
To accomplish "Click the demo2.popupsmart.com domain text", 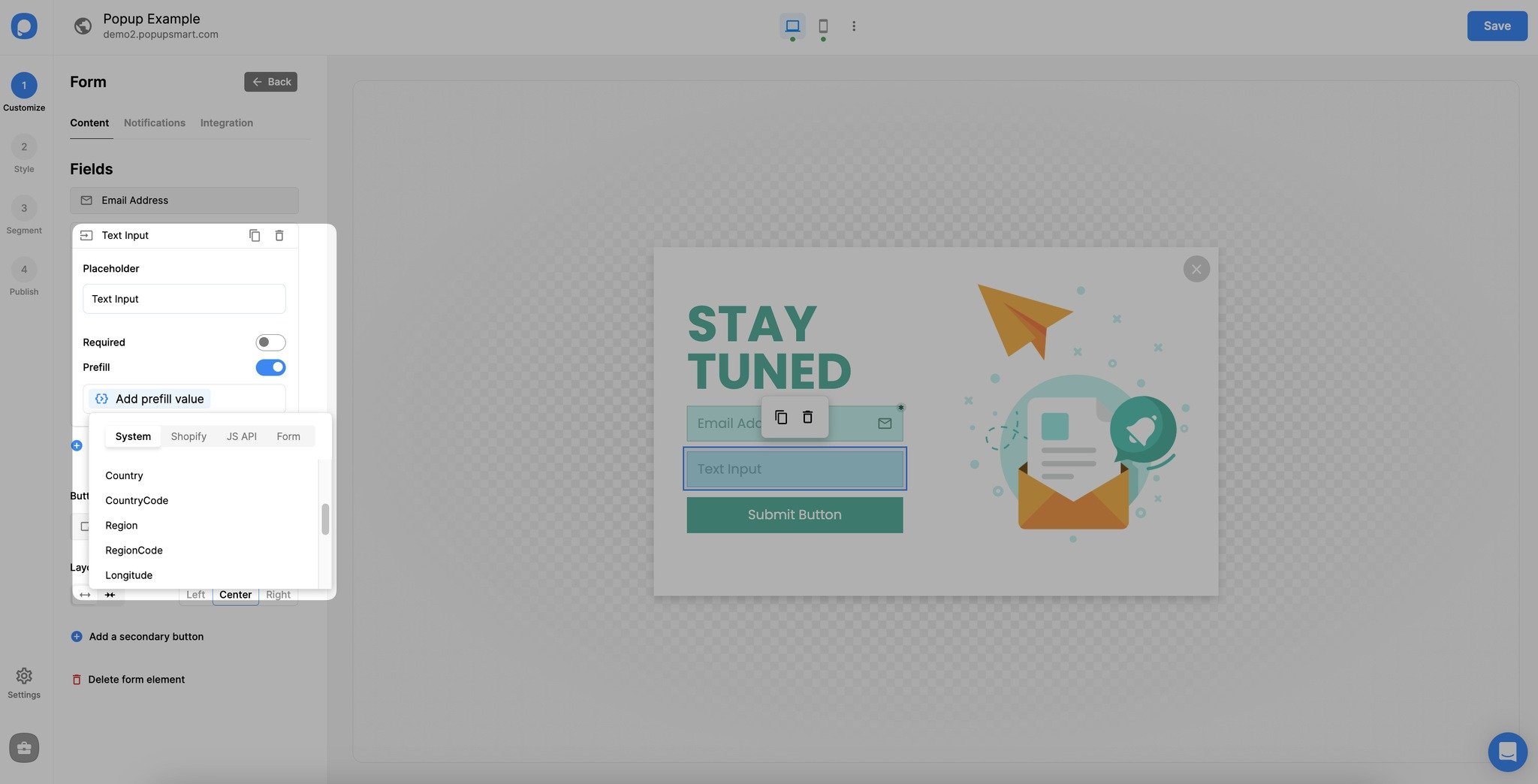I will point(161,35).
